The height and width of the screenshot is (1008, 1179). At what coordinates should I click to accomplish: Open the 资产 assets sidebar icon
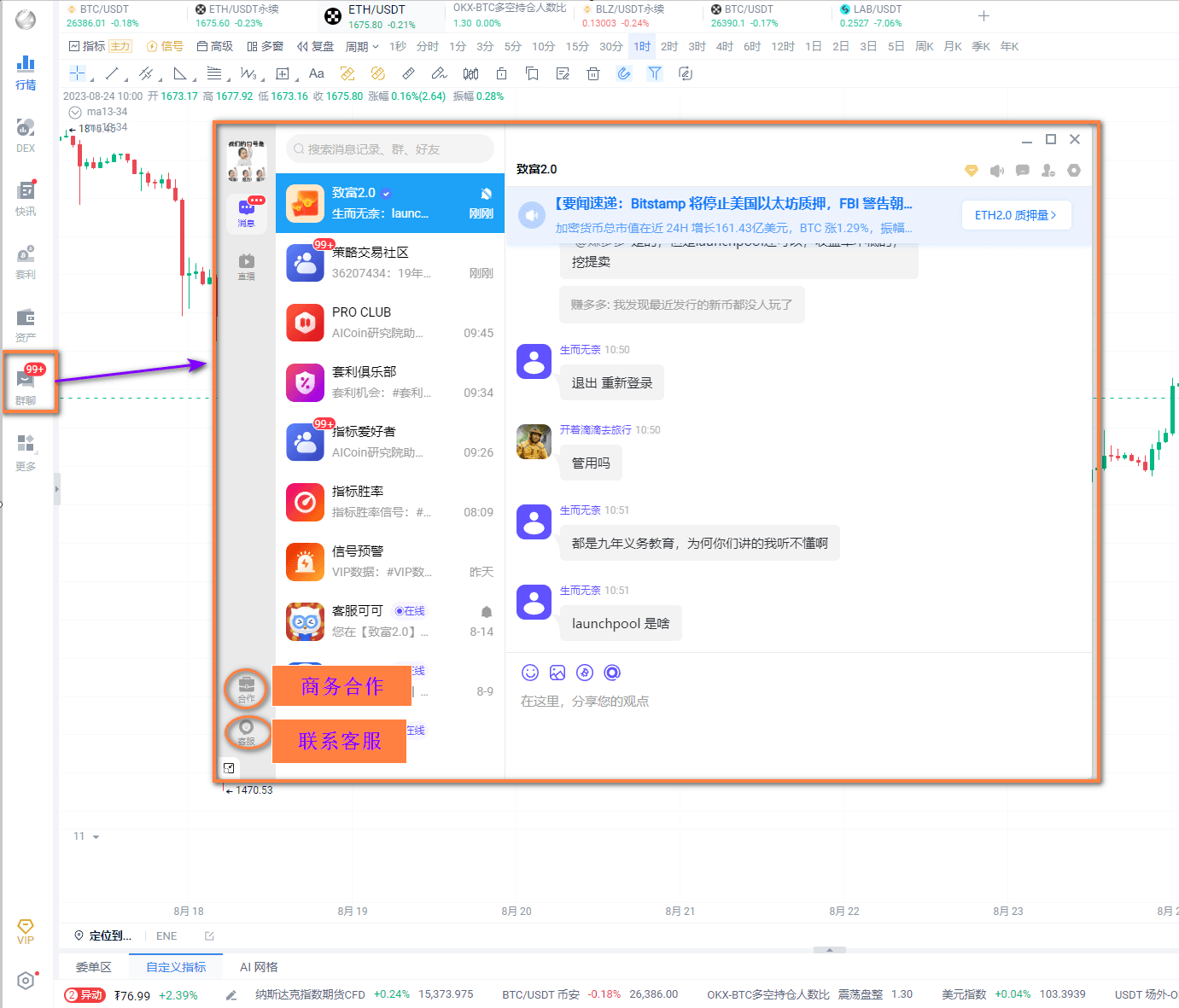[26, 325]
